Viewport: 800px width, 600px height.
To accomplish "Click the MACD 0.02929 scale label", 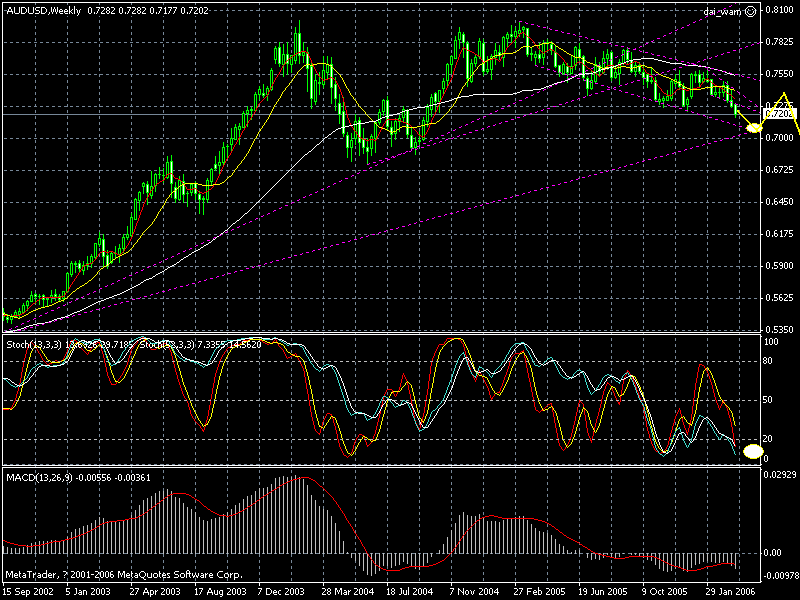I will pyautogui.click(x=780, y=472).
